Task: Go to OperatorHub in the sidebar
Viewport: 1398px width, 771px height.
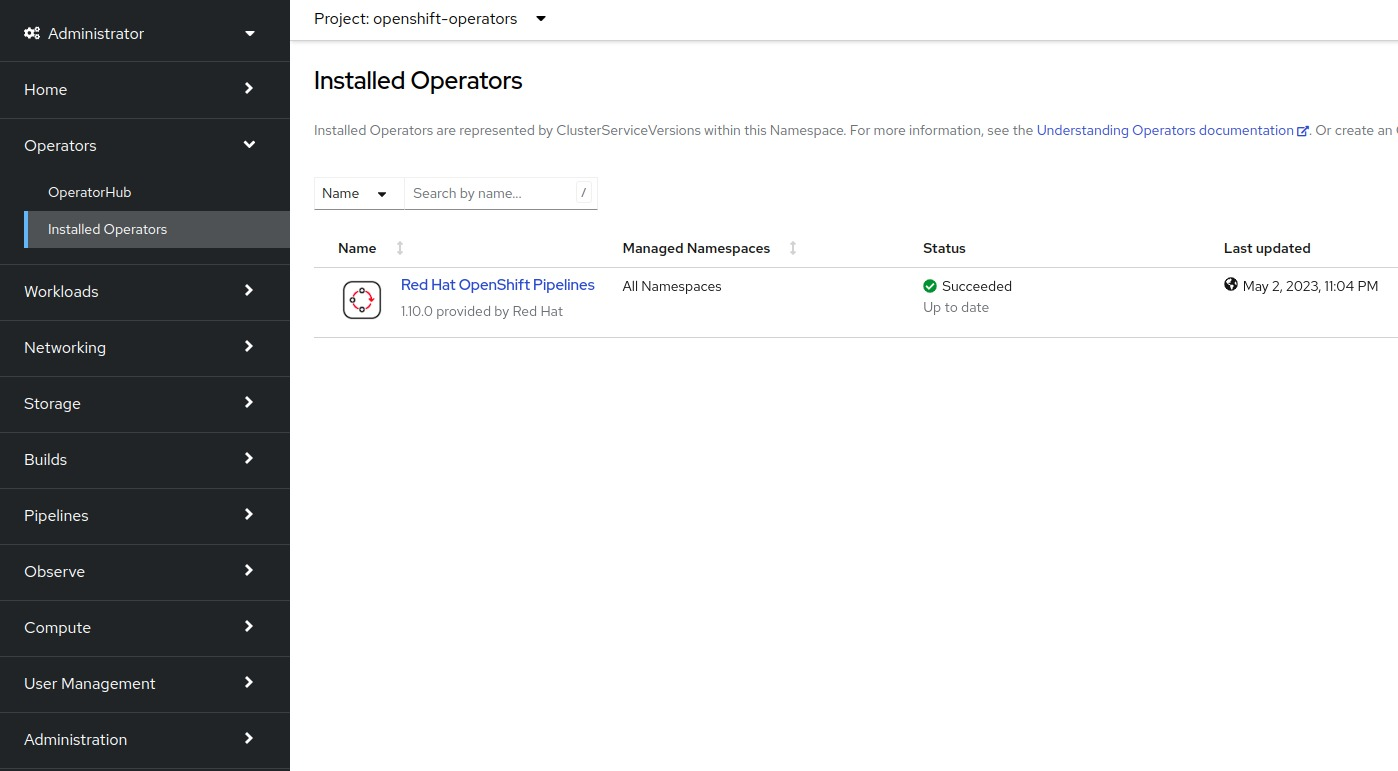Action: click(x=157, y=192)
